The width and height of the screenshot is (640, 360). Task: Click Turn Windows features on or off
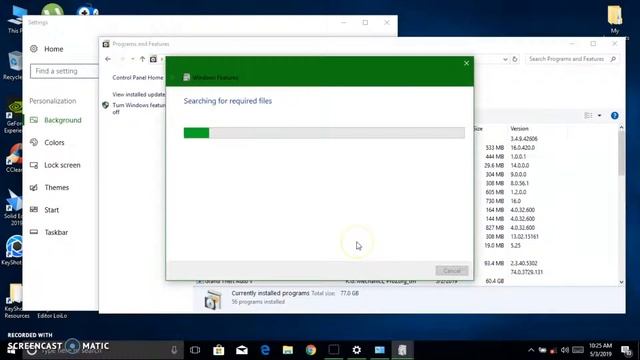[139, 108]
